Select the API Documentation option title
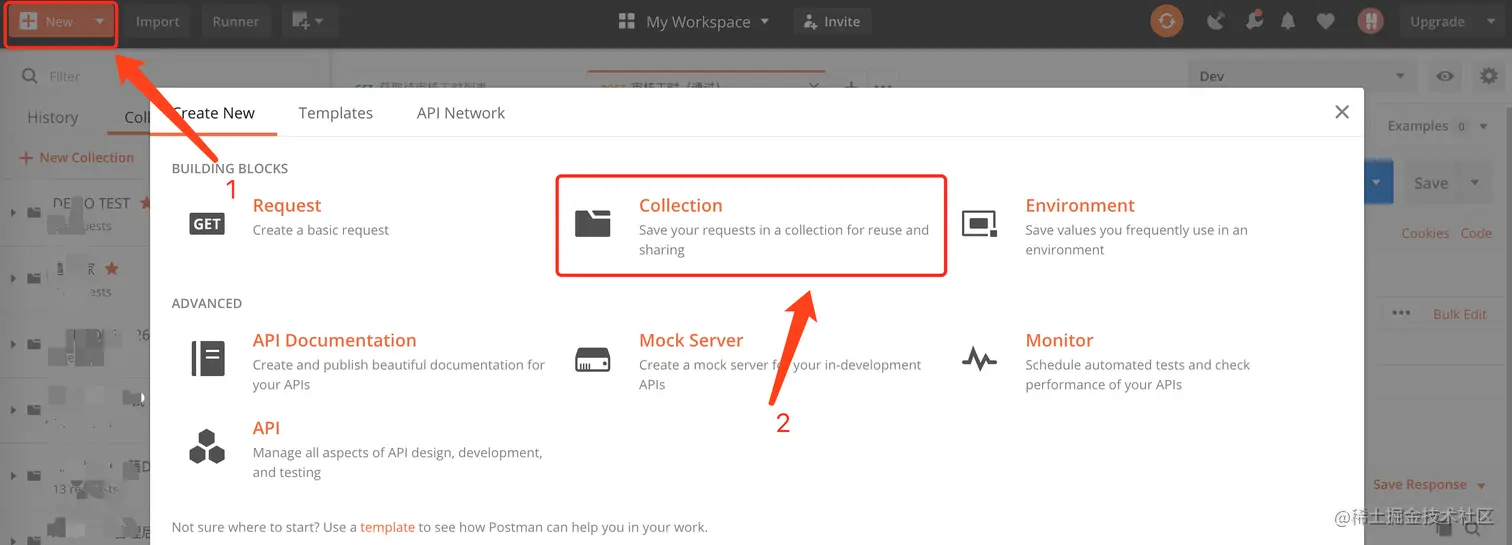This screenshot has width=1512, height=545. (334, 340)
